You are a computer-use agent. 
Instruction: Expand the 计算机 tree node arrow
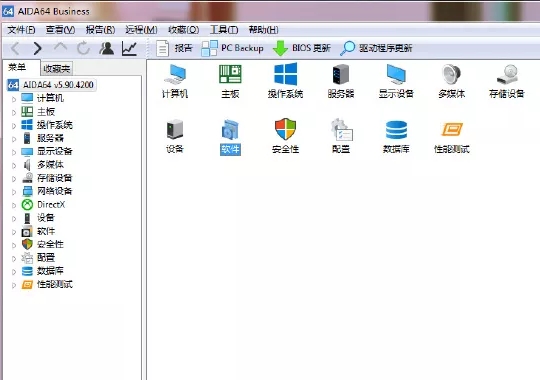tap(14, 99)
